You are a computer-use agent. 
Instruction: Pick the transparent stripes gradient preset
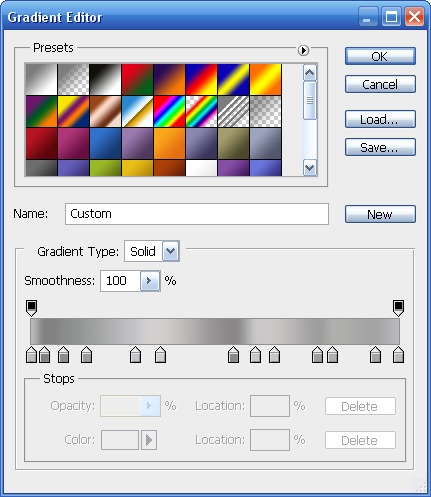pyautogui.click(x=233, y=111)
